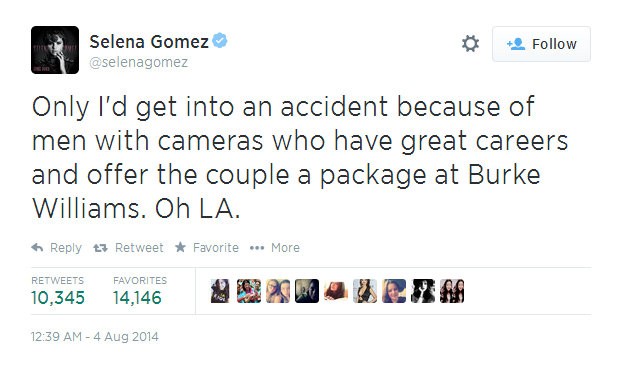Click the blue verified badge

pyautogui.click(x=219, y=41)
